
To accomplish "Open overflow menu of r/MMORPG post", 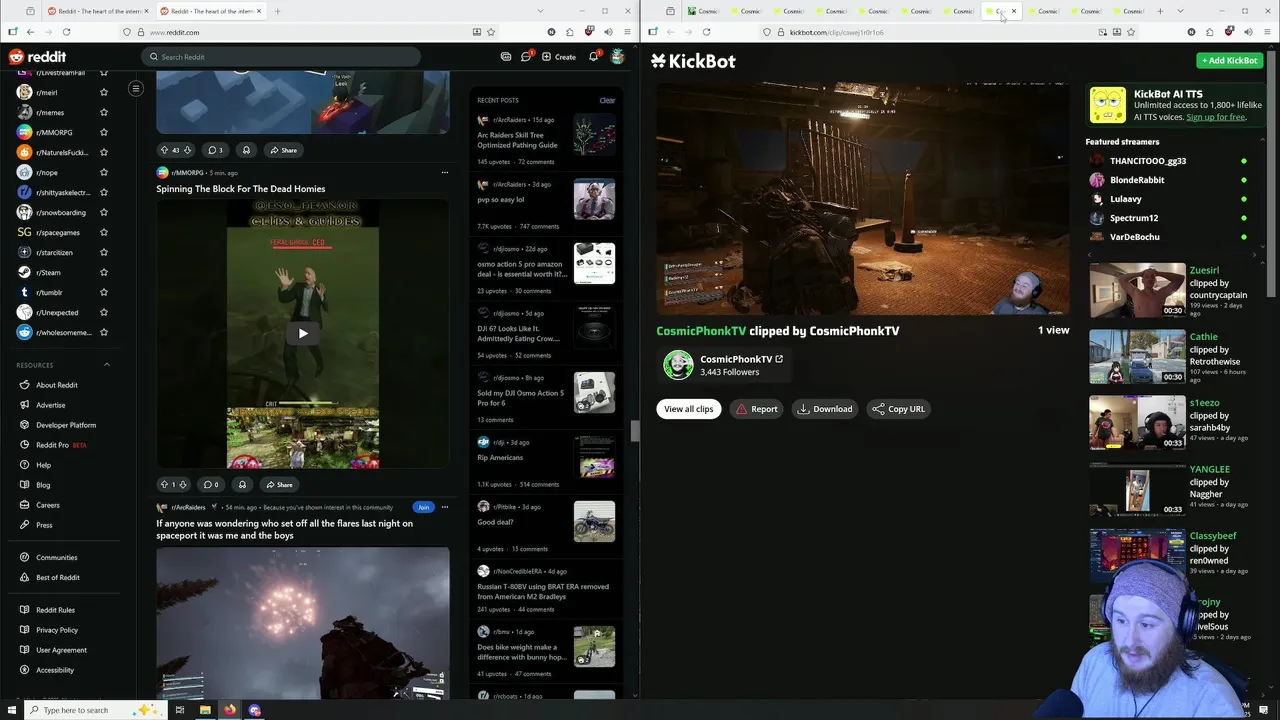I will [445, 172].
